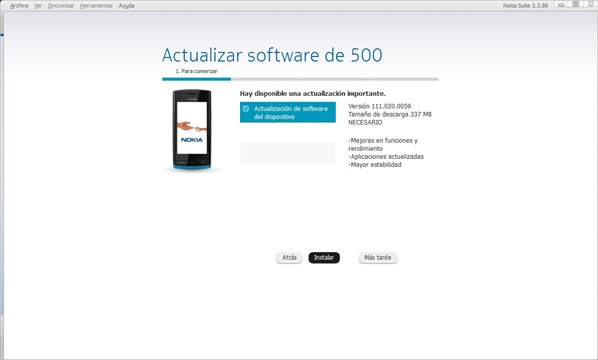The width and height of the screenshot is (598, 360).
Task: Click the Nokia Suite 3.3.86 title text
Action: 525,6
